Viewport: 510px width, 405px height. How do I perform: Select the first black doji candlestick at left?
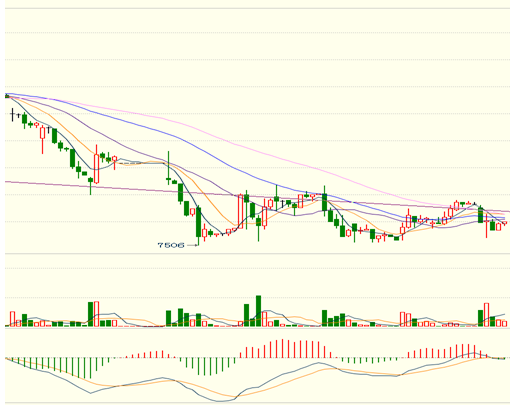(13, 115)
